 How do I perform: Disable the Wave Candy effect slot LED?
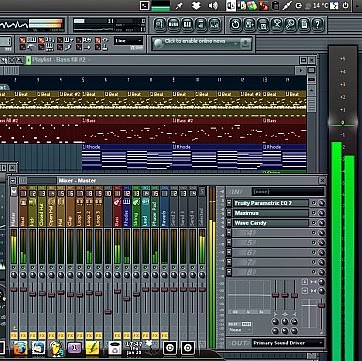313,223
